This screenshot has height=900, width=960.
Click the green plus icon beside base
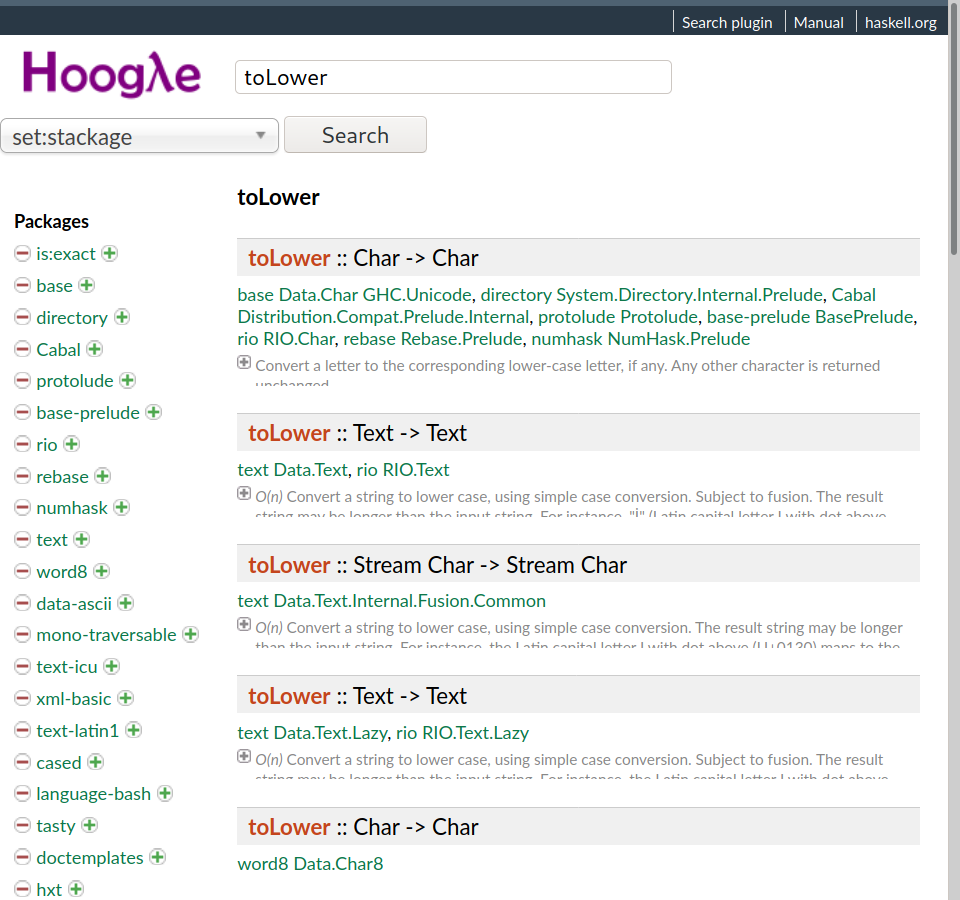[x=87, y=286]
